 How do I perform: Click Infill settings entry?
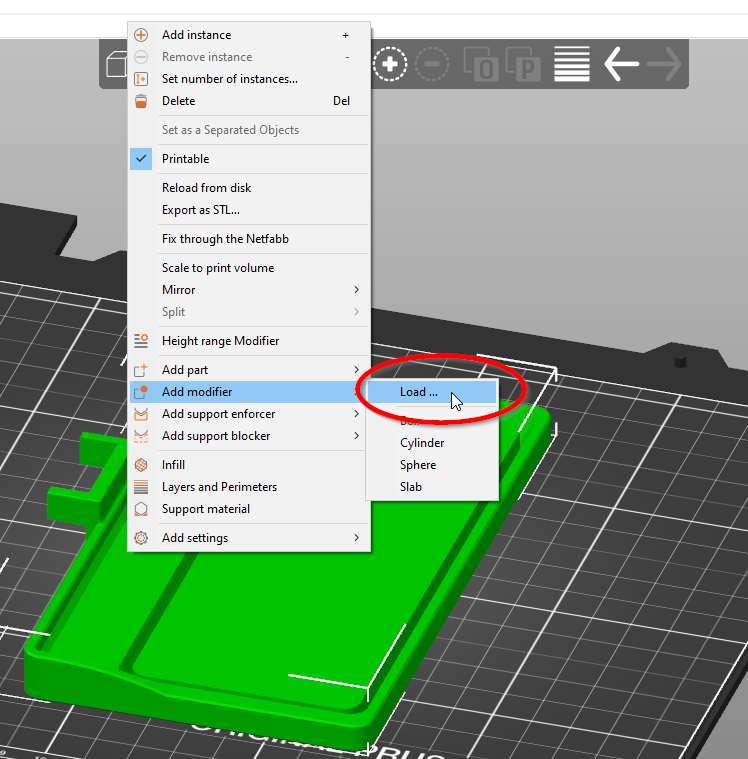coord(249,465)
